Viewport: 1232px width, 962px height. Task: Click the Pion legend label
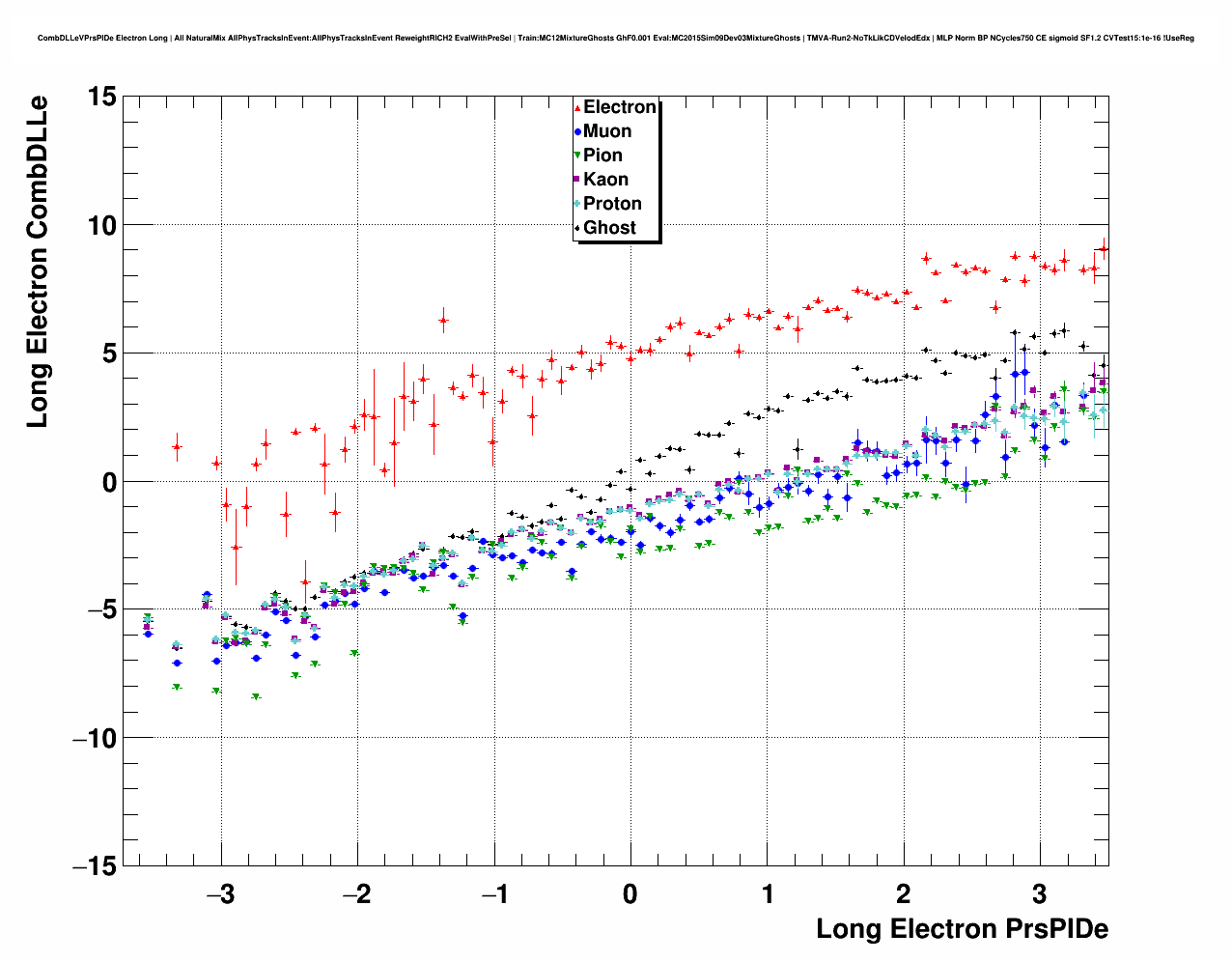[x=602, y=156]
